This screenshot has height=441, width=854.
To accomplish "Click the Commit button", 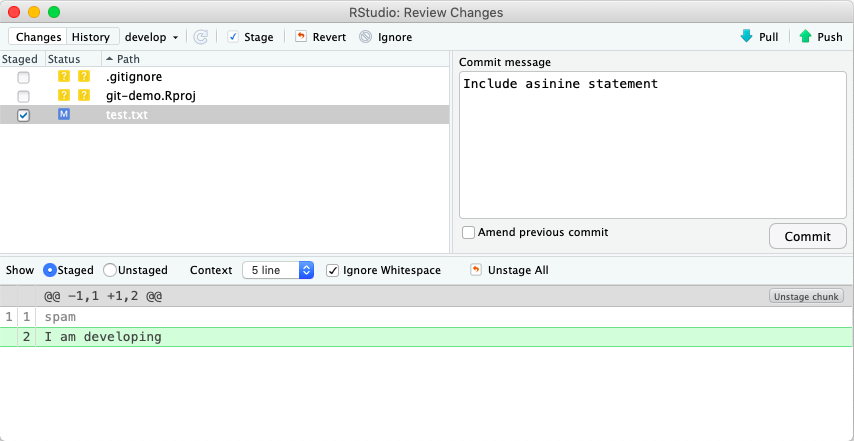I will point(808,236).
